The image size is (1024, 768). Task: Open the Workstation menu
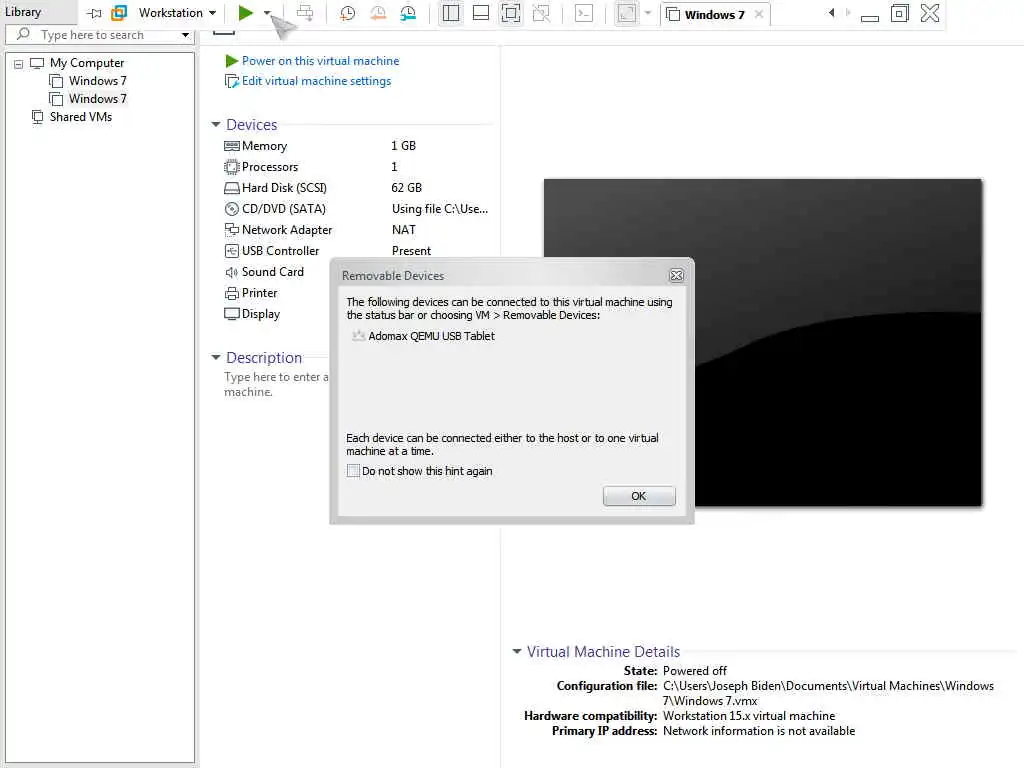point(177,13)
